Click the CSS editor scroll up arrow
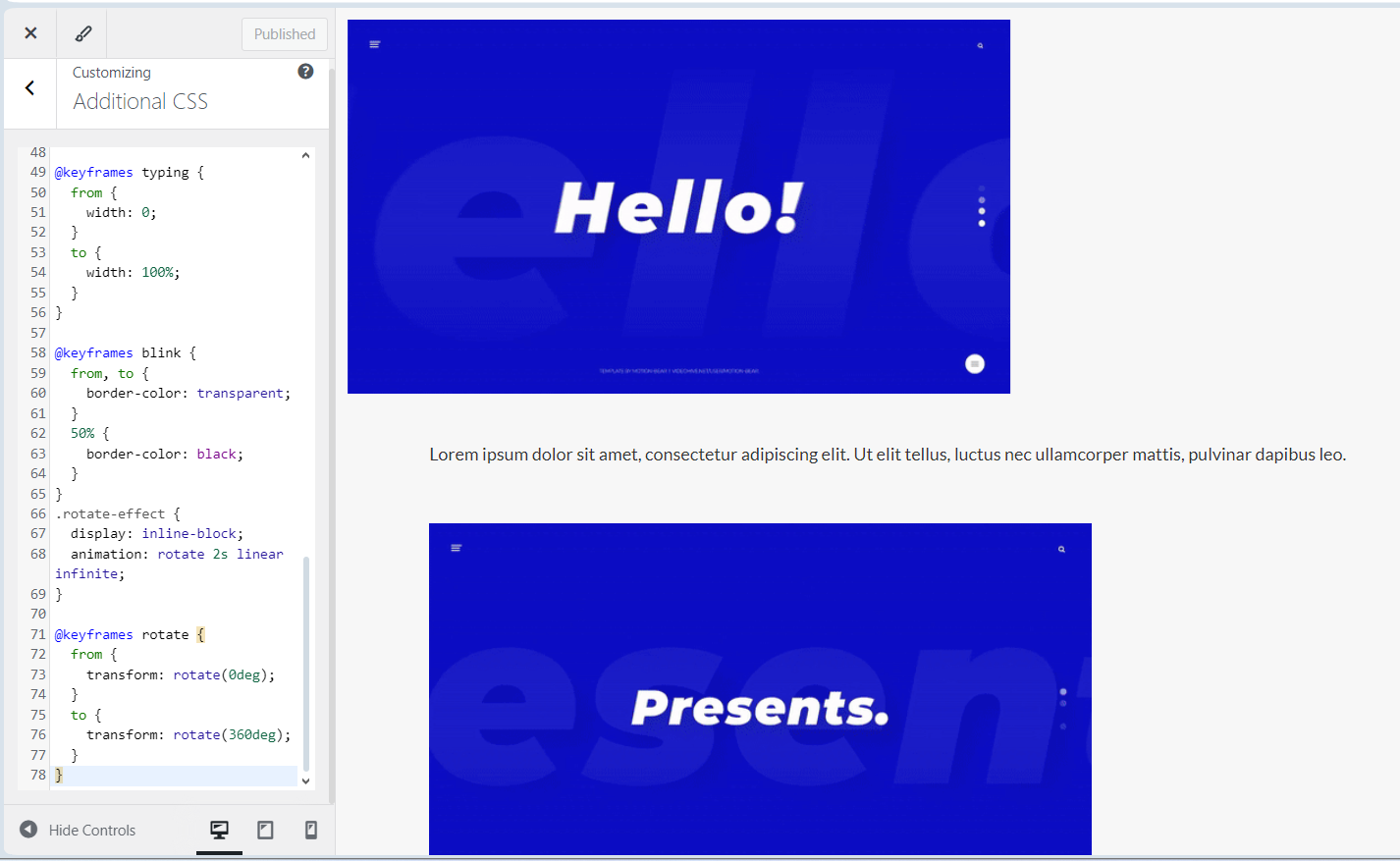Screen dimensions: 1400x861 tap(306, 155)
